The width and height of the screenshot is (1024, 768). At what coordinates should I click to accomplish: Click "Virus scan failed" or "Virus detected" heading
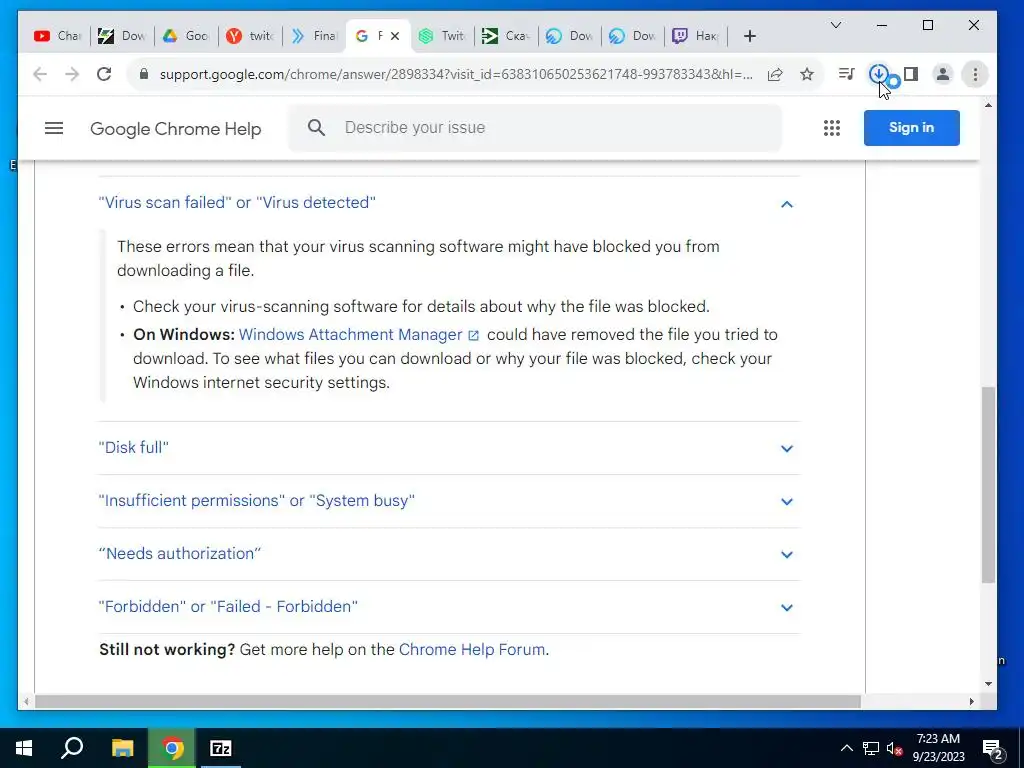(x=237, y=202)
